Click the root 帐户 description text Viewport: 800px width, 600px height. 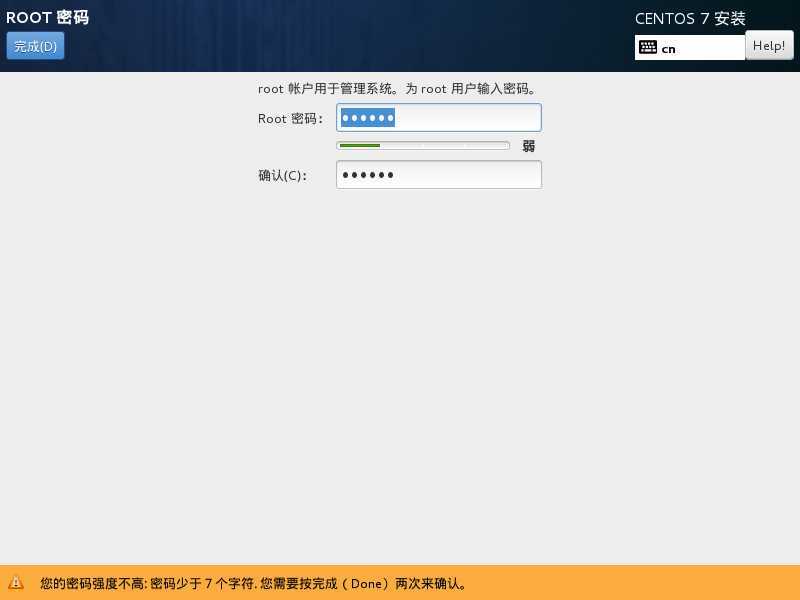pos(397,89)
